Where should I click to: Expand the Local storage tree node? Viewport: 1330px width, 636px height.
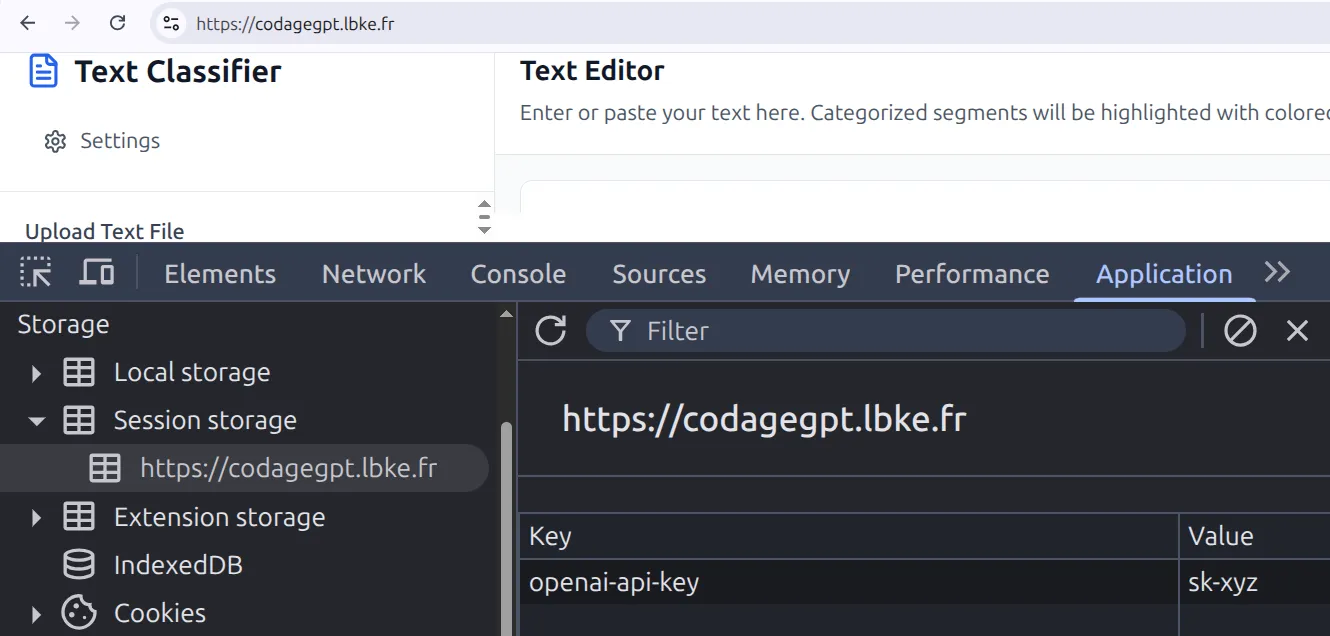37,373
